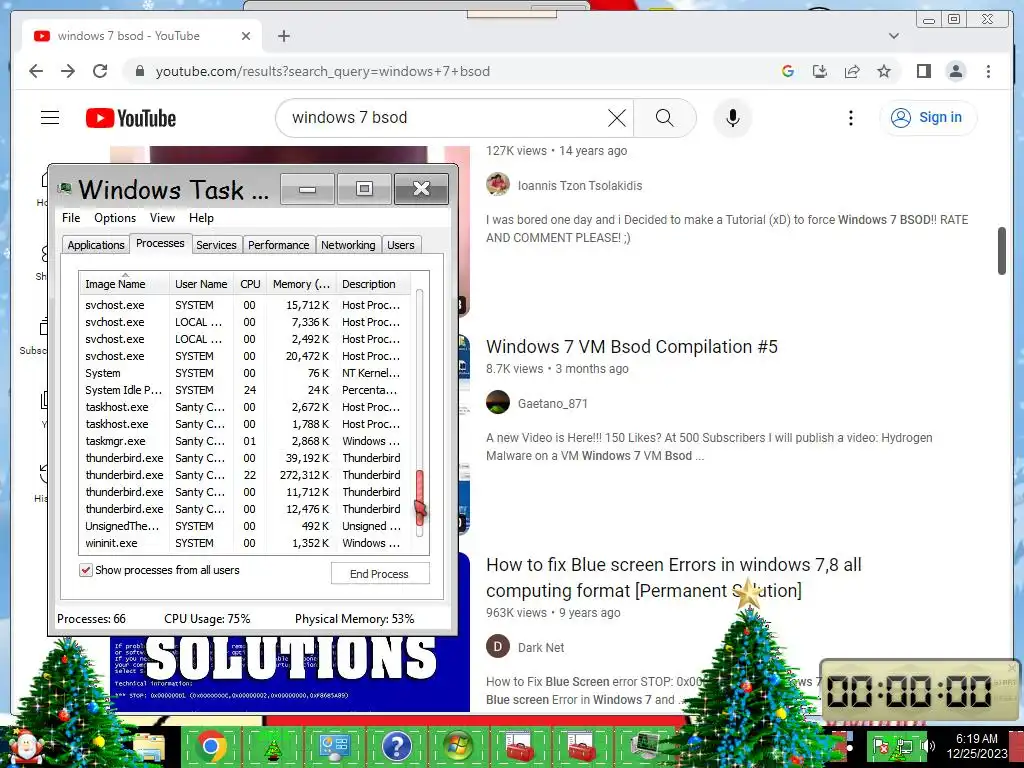Select the taskmgr.exe process row
This screenshot has width=1024, height=768.
coord(245,441)
